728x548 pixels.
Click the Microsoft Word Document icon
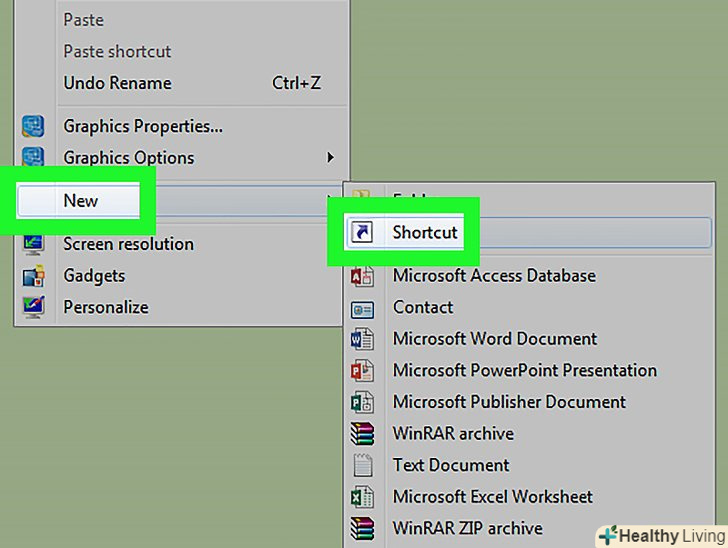pos(362,339)
